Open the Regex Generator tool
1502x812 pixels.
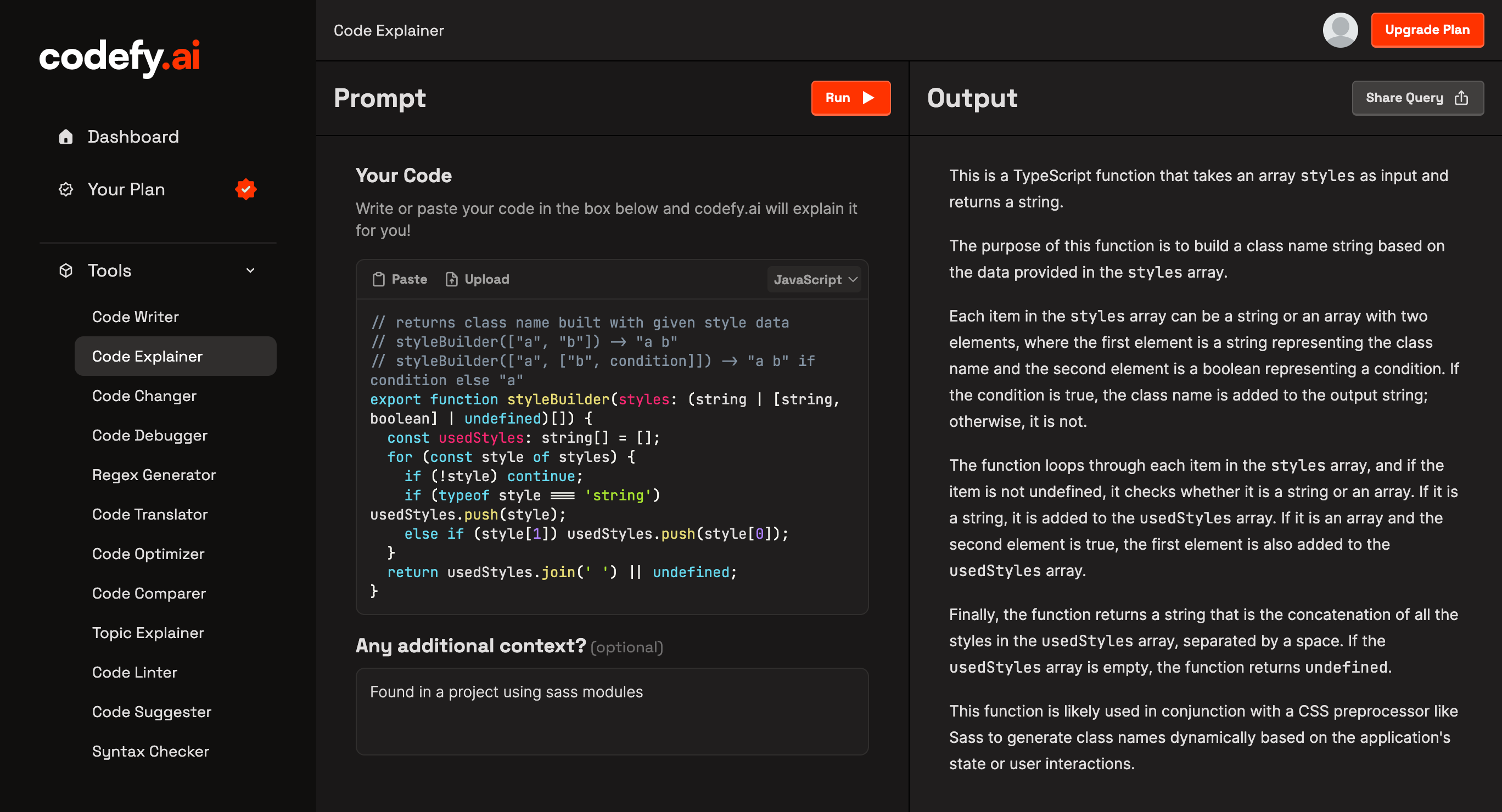pyautogui.click(x=154, y=475)
